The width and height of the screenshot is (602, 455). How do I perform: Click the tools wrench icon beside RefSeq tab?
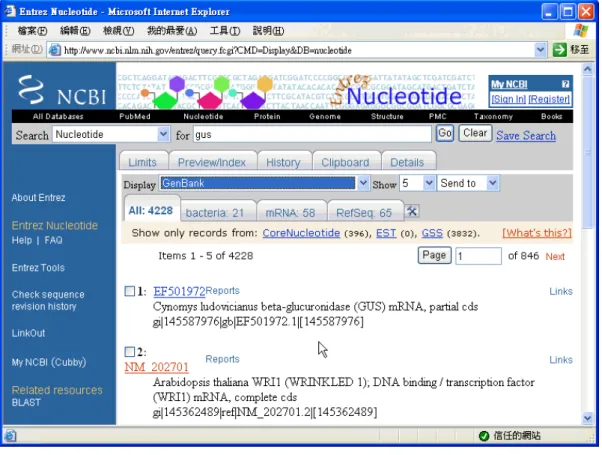412,211
